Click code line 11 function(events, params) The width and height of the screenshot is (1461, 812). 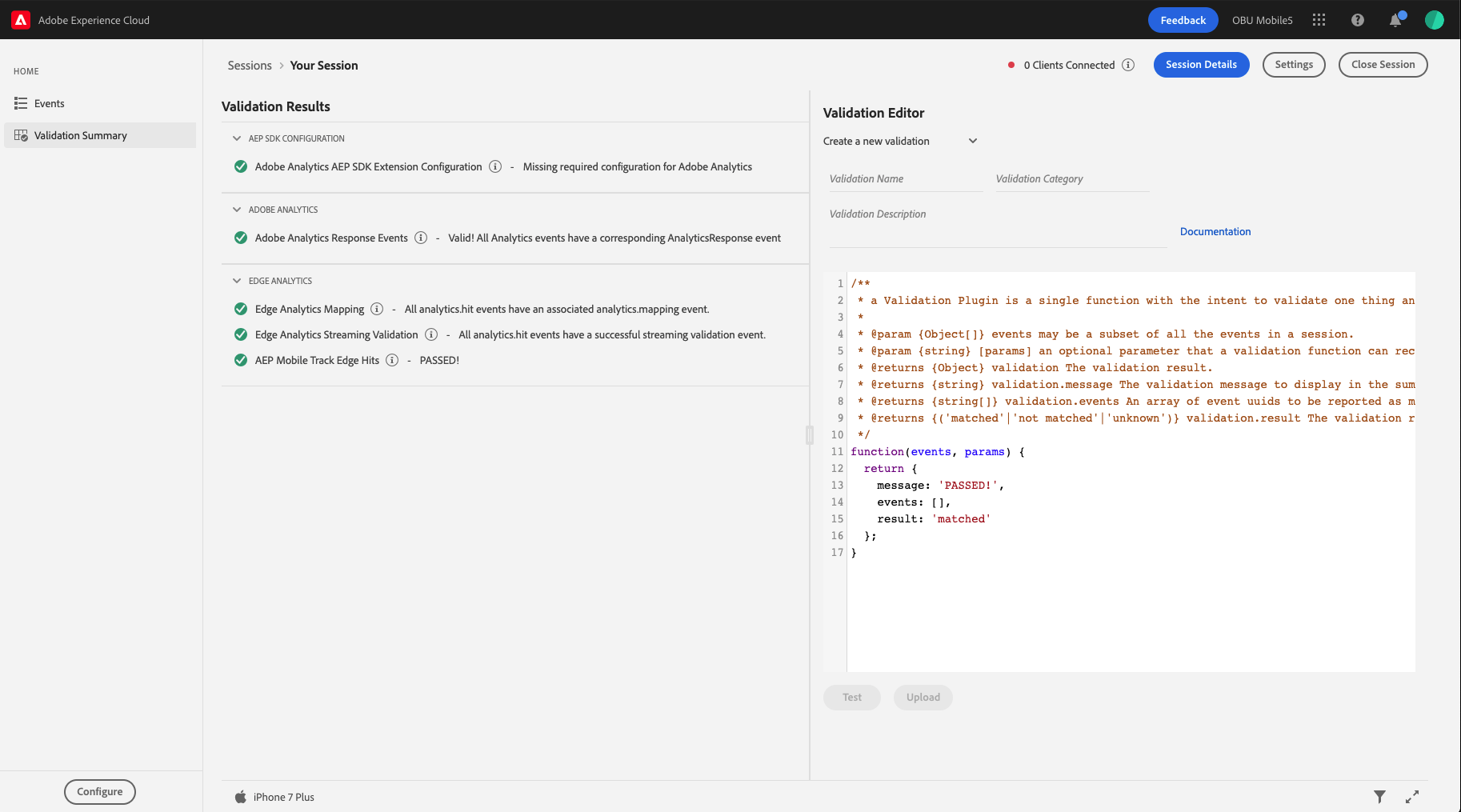pos(938,452)
